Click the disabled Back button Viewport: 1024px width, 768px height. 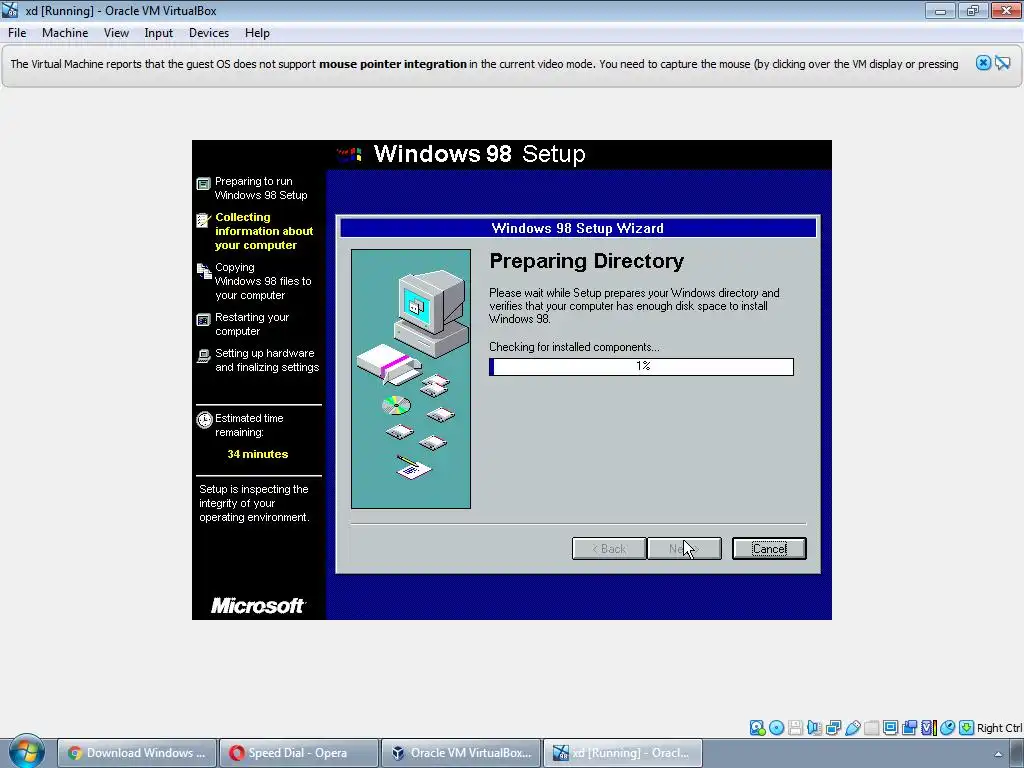click(609, 549)
